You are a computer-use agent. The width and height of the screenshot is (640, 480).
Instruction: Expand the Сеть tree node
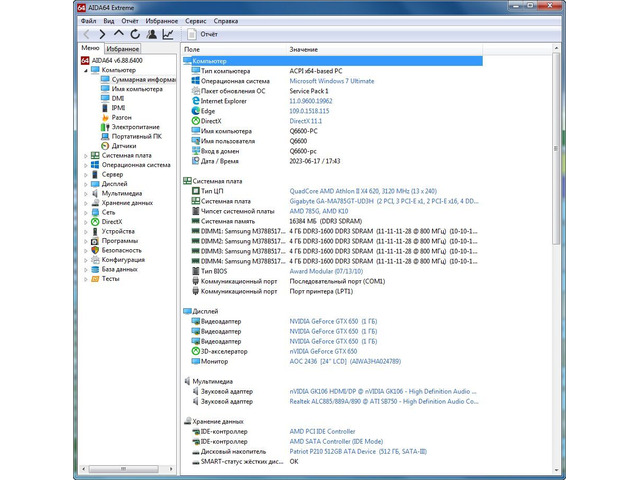point(86,212)
